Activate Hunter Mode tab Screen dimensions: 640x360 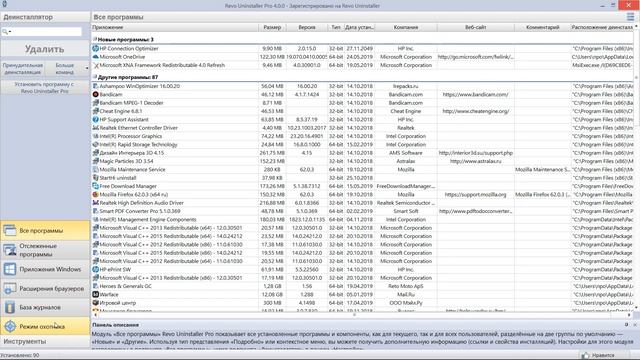(x=45, y=327)
